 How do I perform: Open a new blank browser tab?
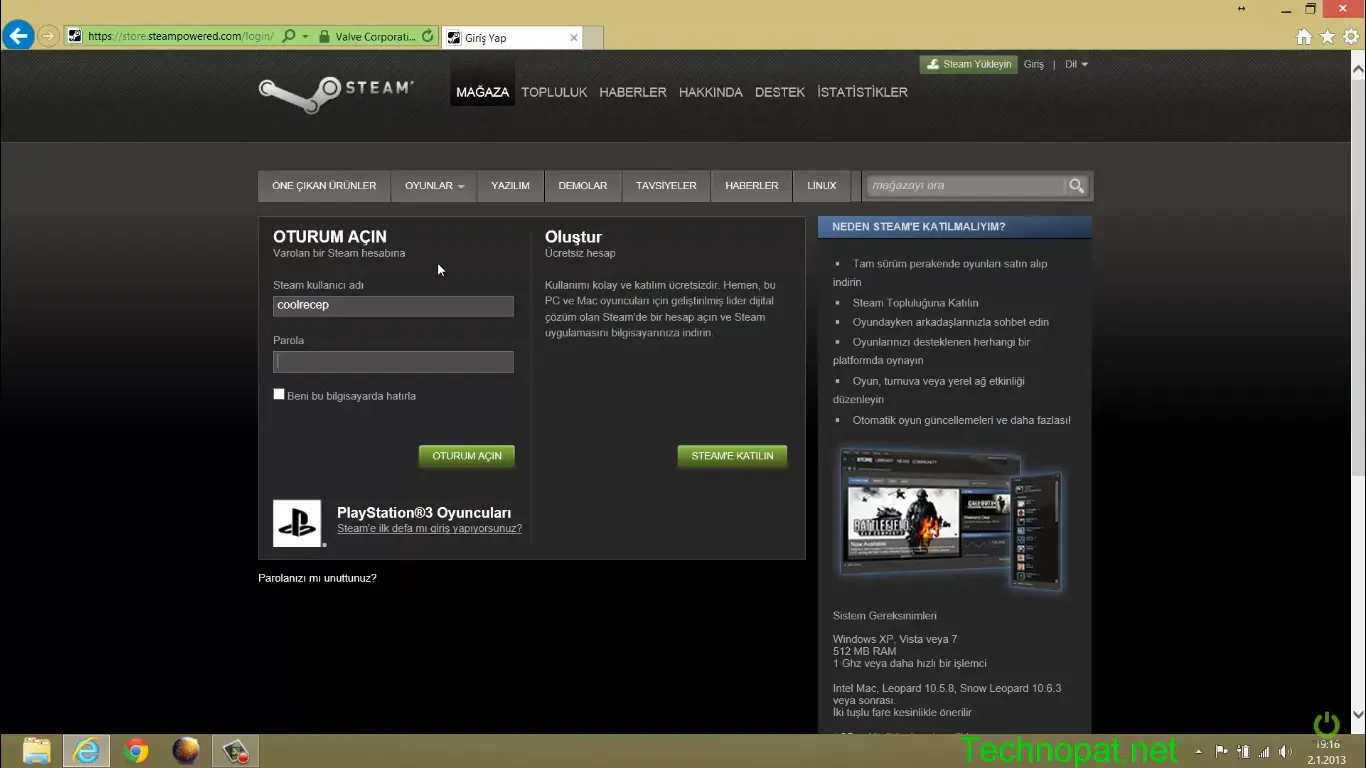pyautogui.click(x=593, y=38)
